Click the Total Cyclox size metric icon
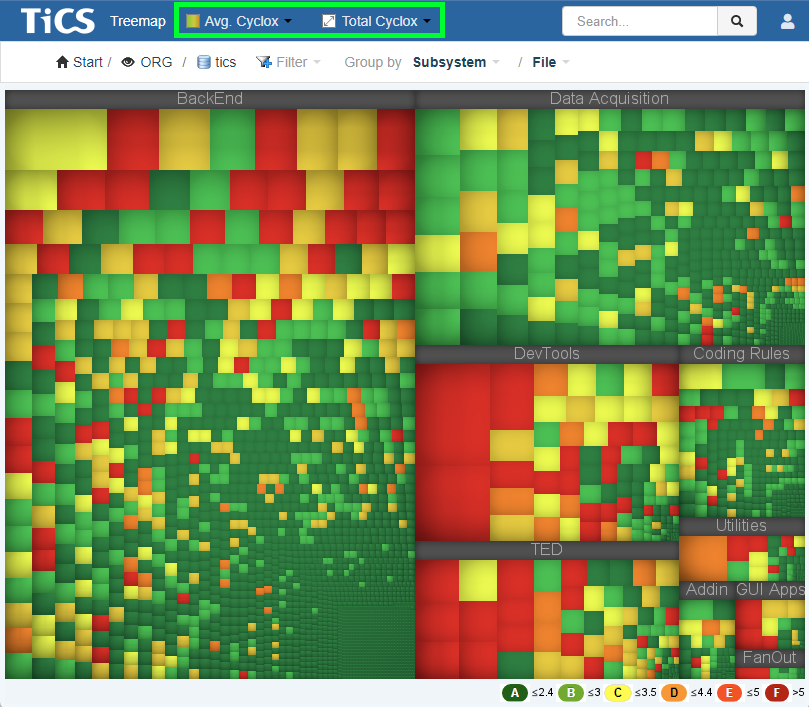 click(x=329, y=21)
